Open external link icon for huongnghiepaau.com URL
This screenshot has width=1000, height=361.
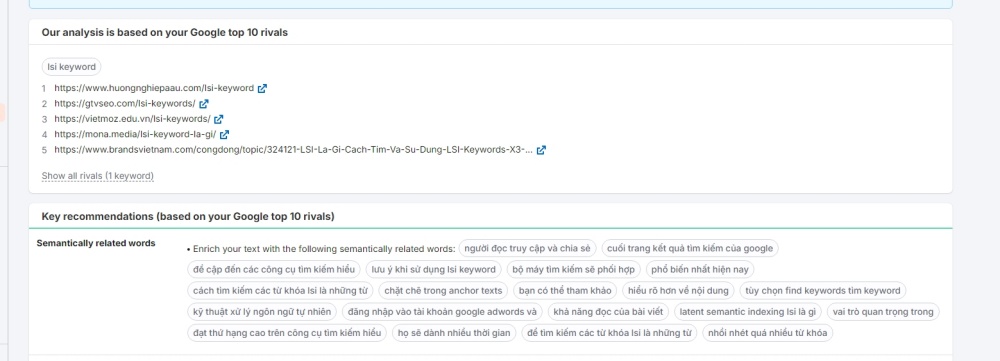click(x=262, y=88)
